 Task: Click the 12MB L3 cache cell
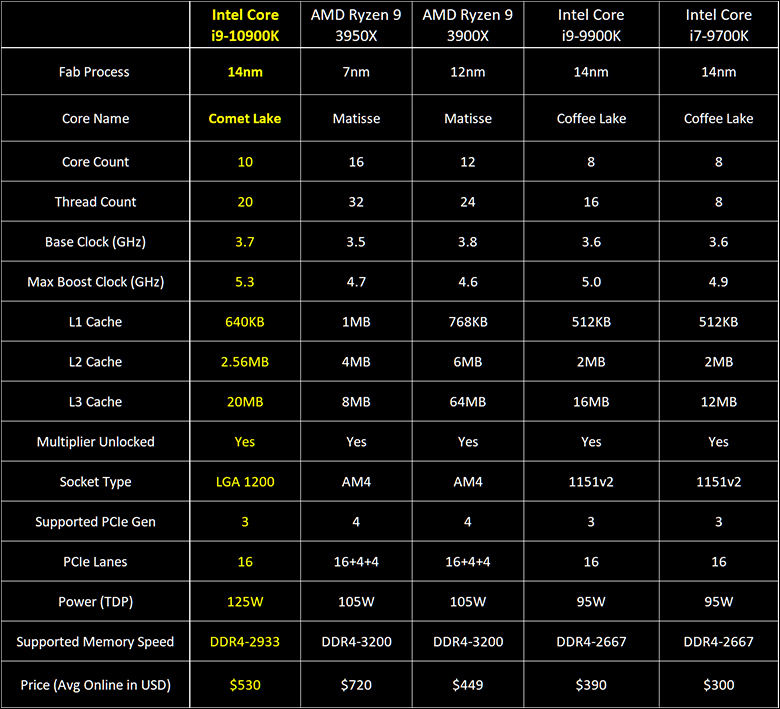pyautogui.click(x=719, y=402)
